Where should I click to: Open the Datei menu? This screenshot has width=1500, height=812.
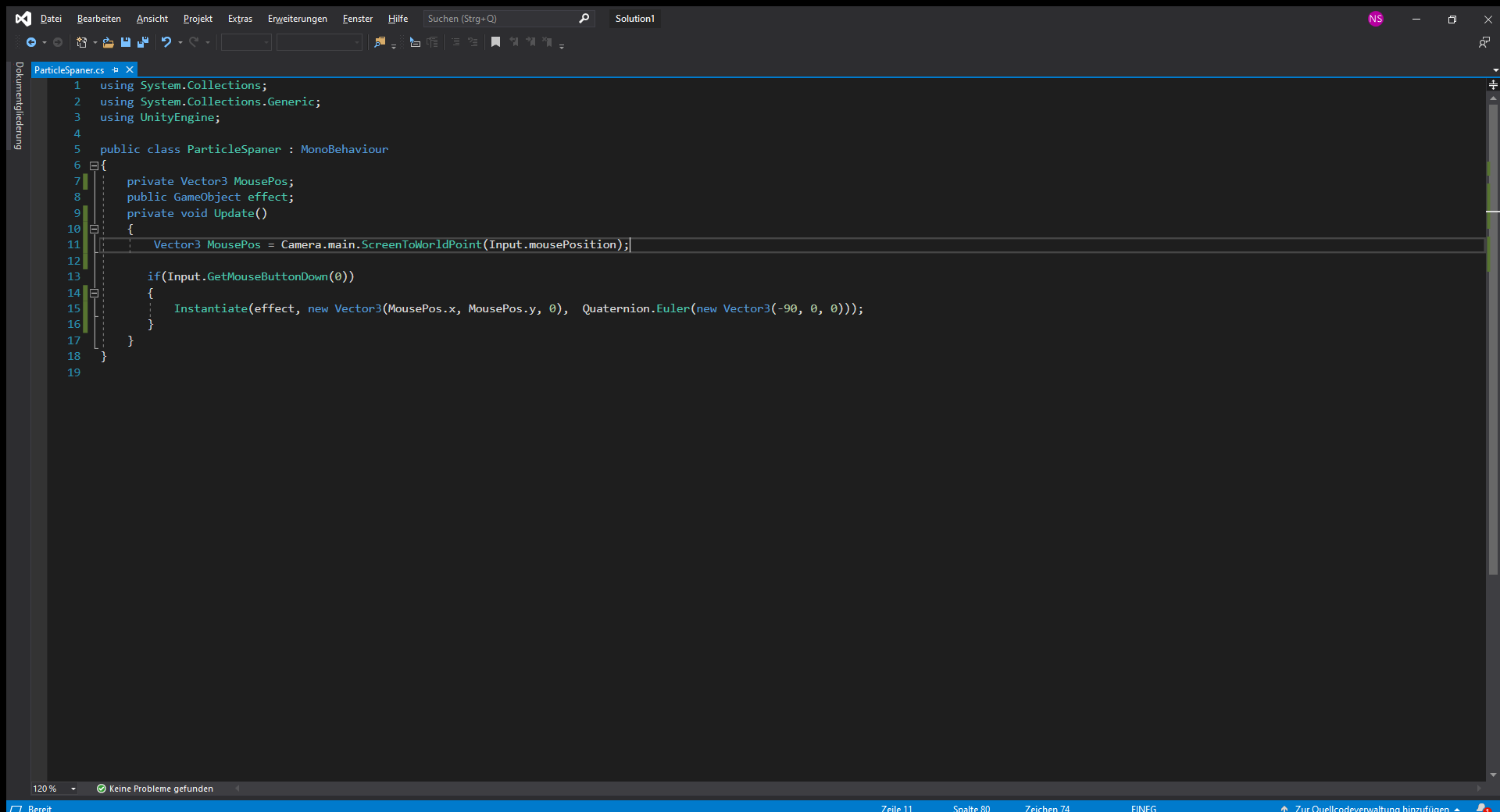[x=51, y=19]
